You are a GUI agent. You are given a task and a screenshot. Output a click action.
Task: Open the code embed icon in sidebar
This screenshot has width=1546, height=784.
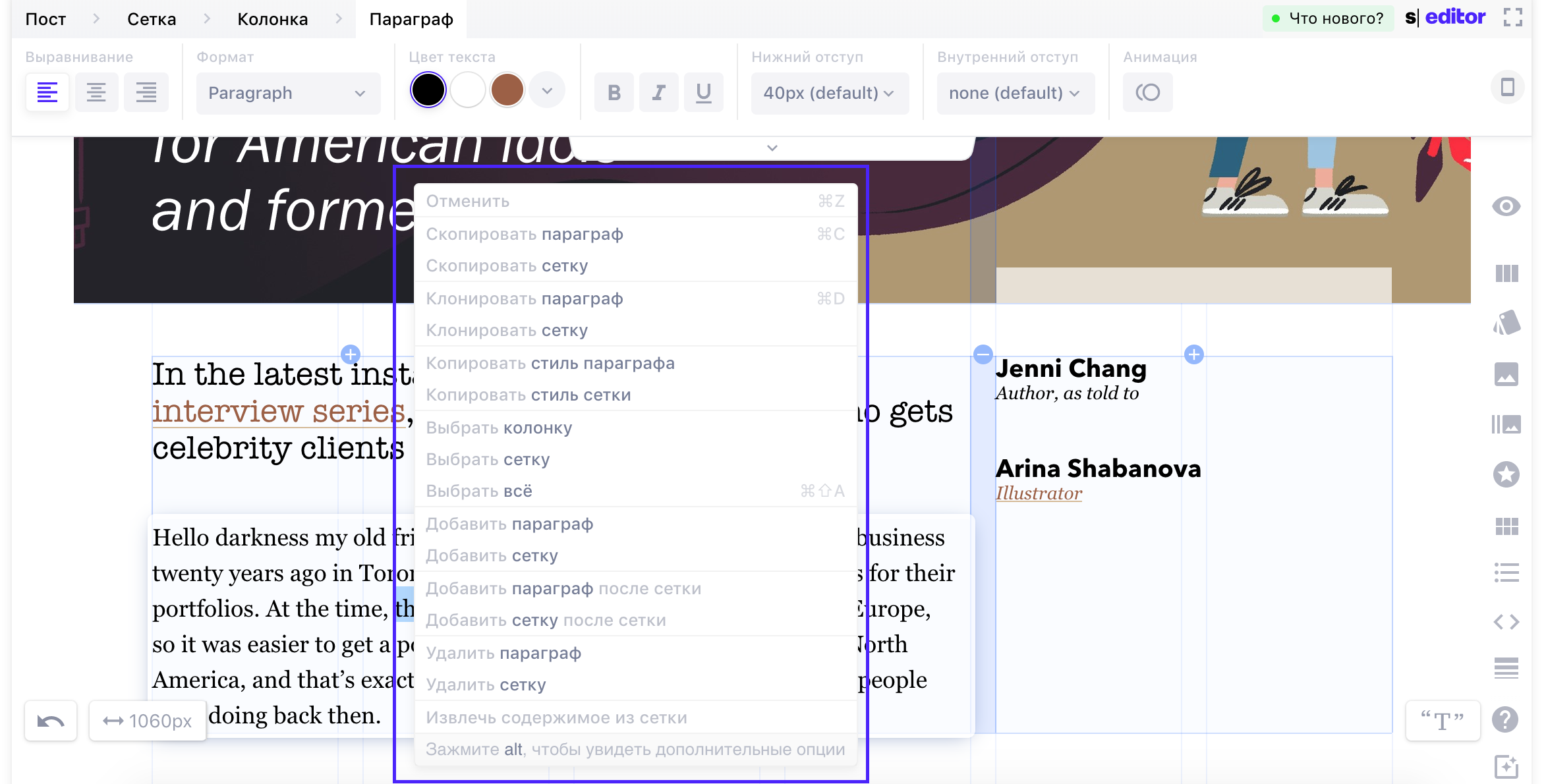[x=1506, y=621]
